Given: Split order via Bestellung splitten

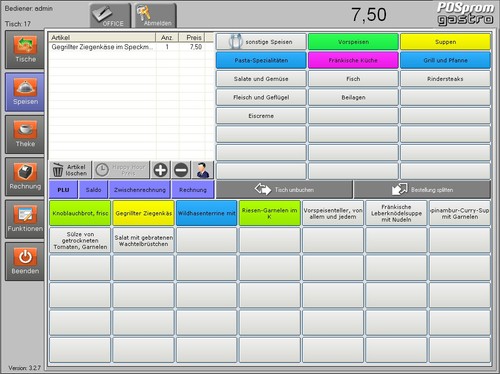Looking at the screenshot, I should tap(422, 190).
